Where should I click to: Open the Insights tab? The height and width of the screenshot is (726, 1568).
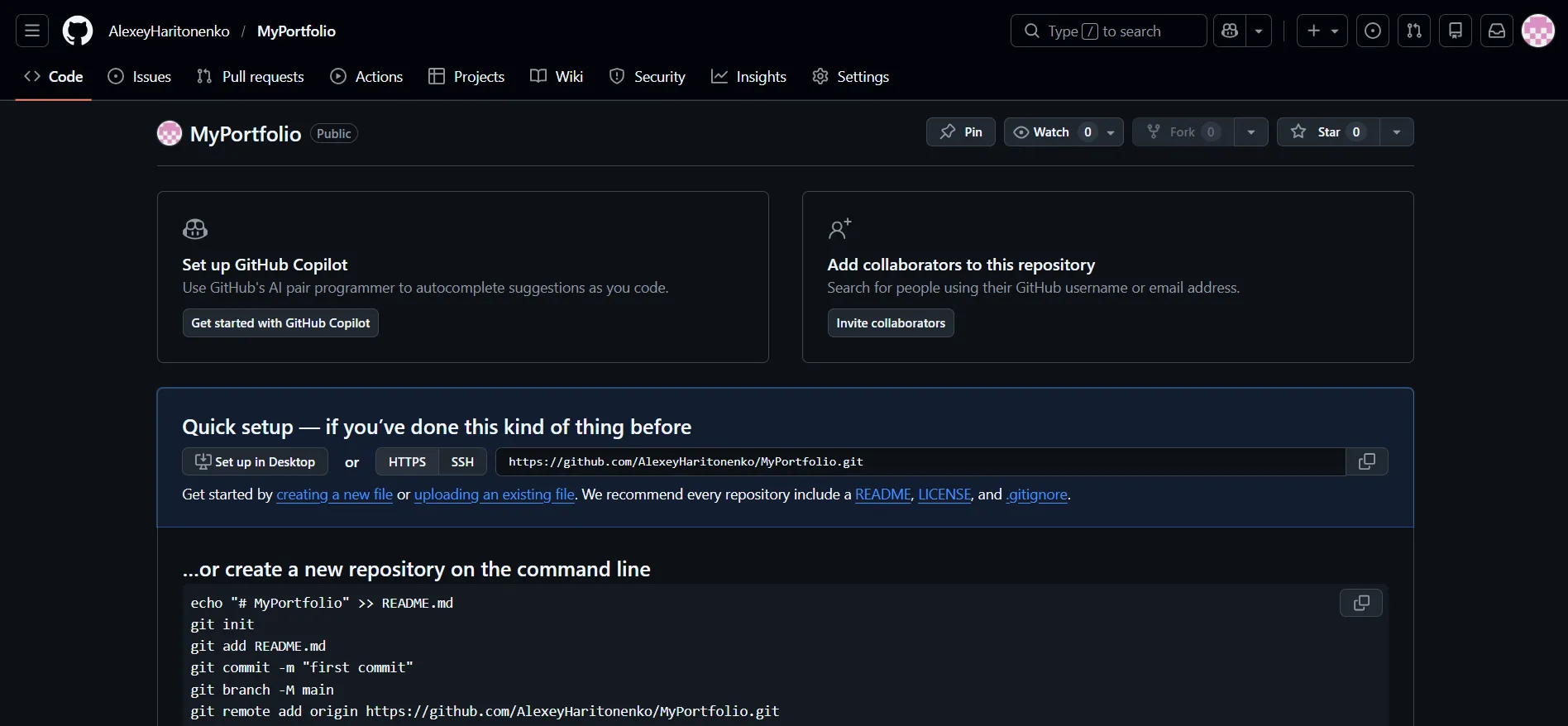[x=748, y=76]
